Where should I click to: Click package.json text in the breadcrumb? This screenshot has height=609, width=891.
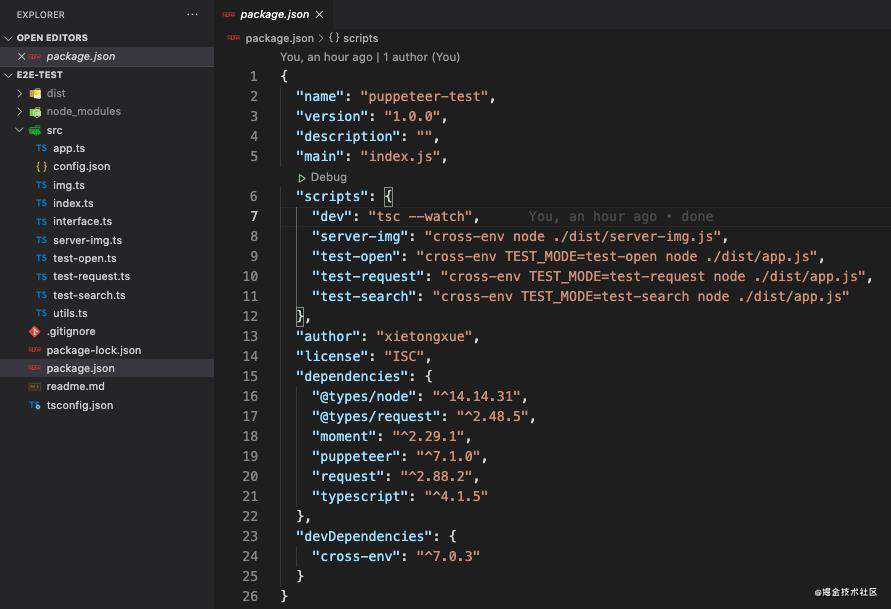point(279,38)
